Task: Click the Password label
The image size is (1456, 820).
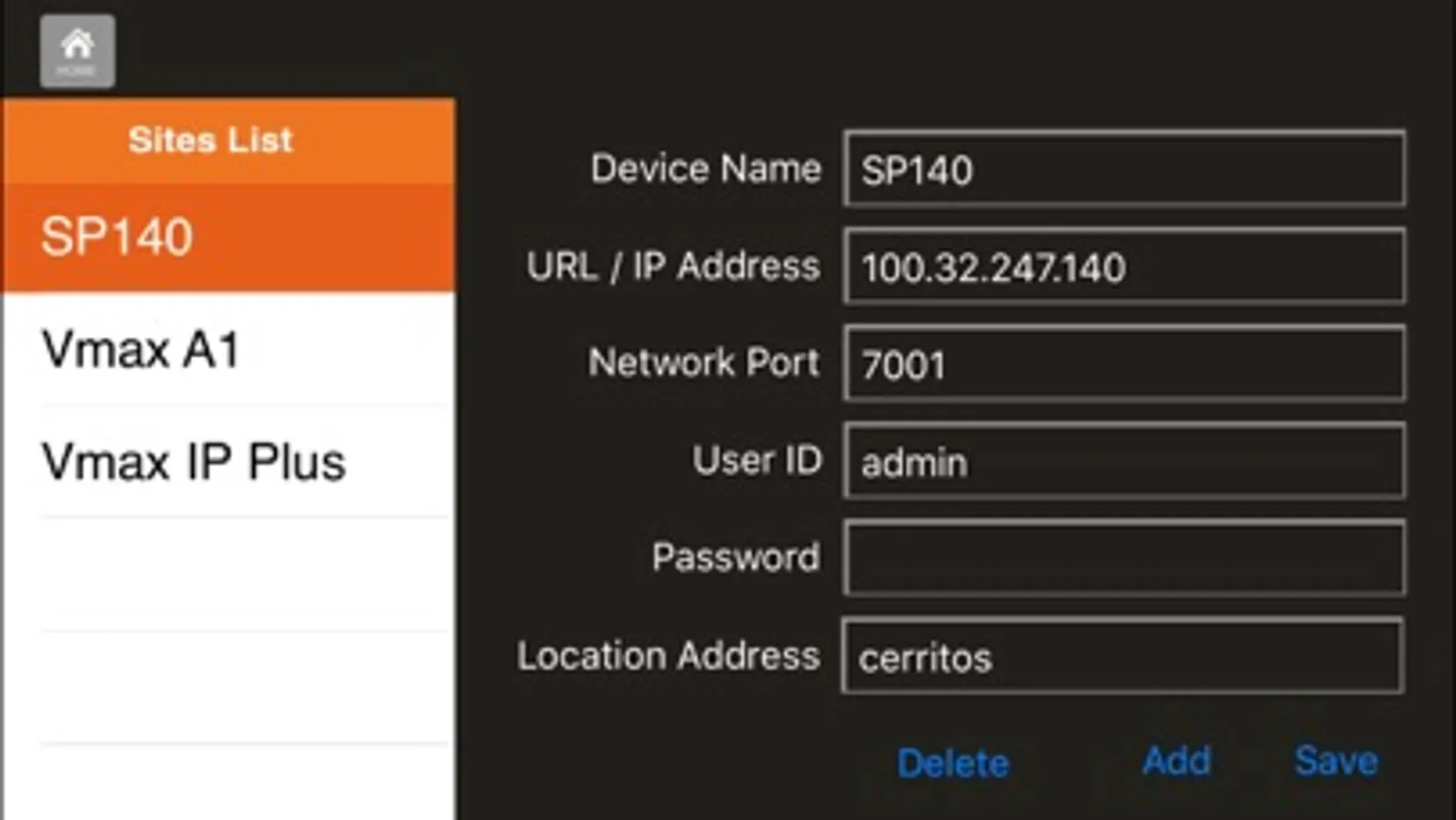Action: pos(737,558)
